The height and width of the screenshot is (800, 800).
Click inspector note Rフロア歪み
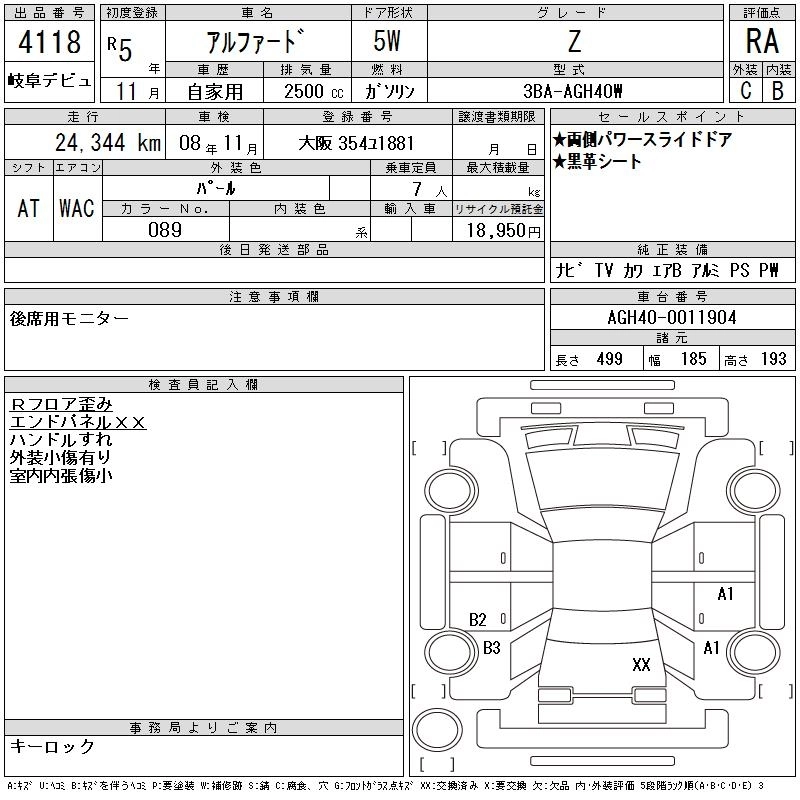[x=61, y=404]
